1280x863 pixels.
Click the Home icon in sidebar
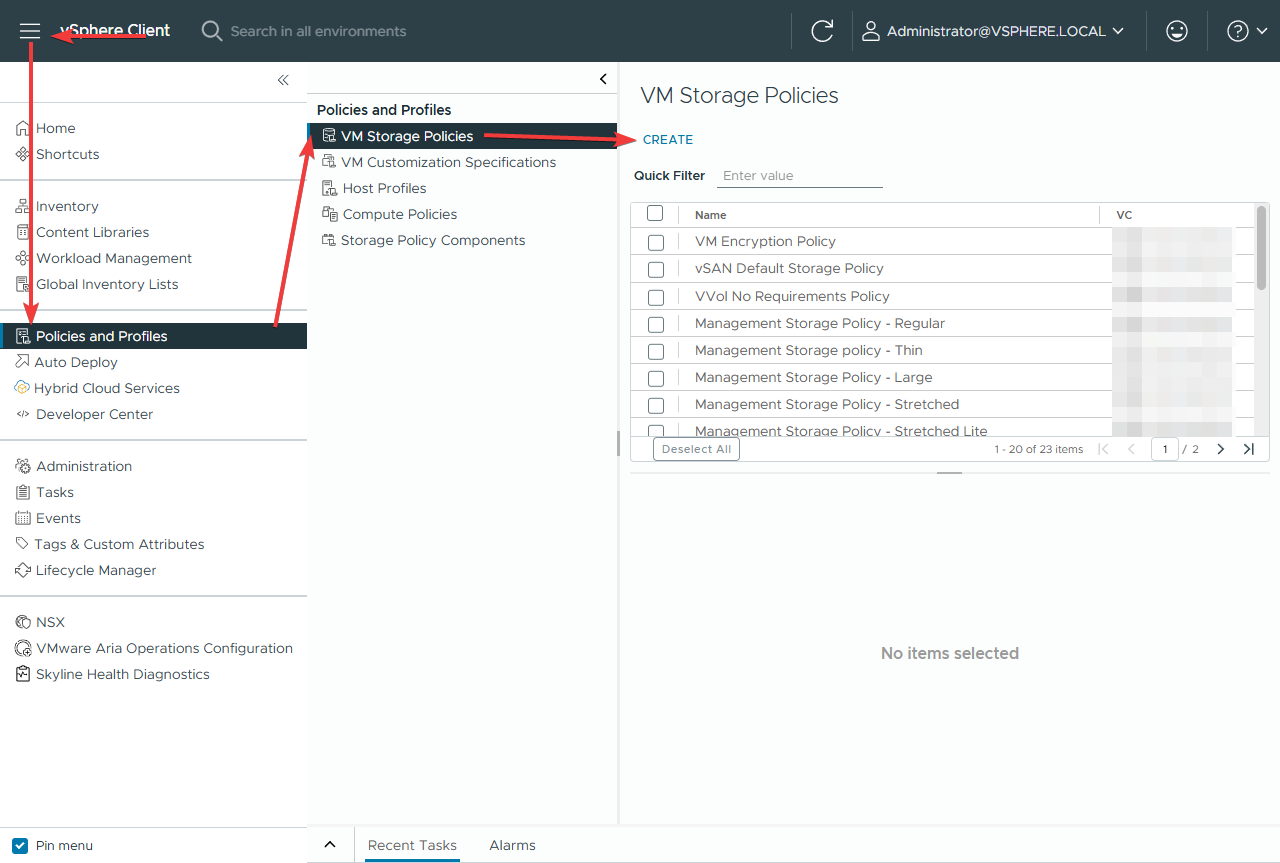(x=23, y=128)
